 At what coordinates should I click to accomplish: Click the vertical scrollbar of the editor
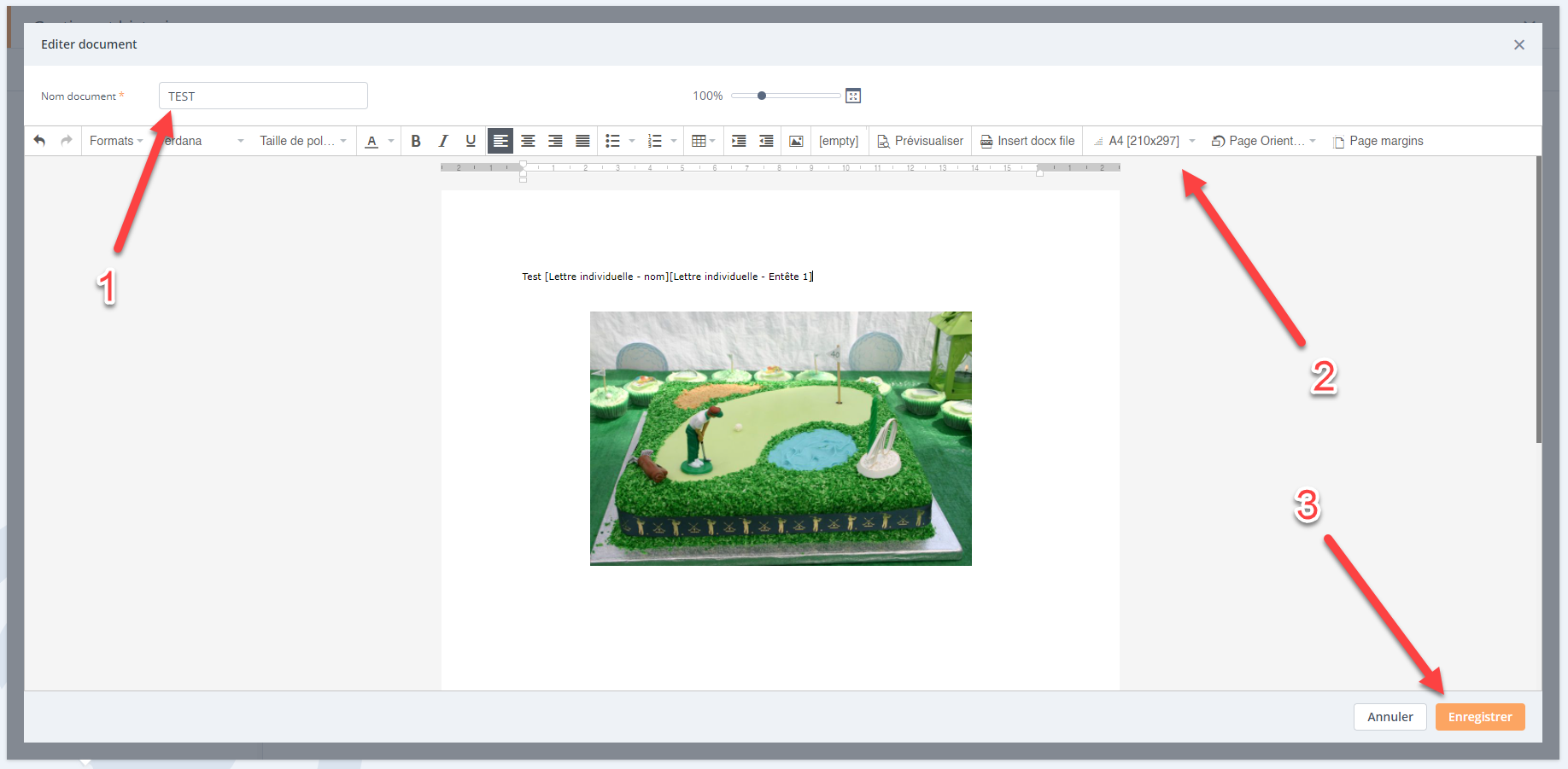[x=1539, y=299]
